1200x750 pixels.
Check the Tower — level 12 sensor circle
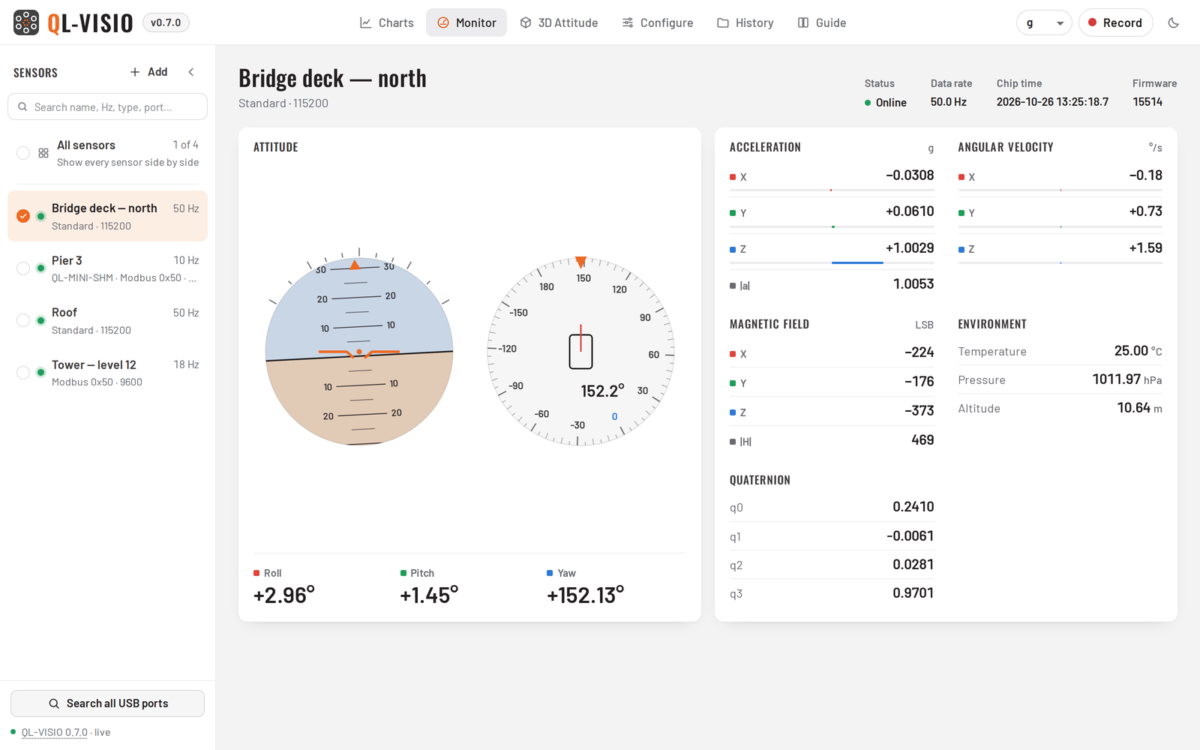coord(23,372)
